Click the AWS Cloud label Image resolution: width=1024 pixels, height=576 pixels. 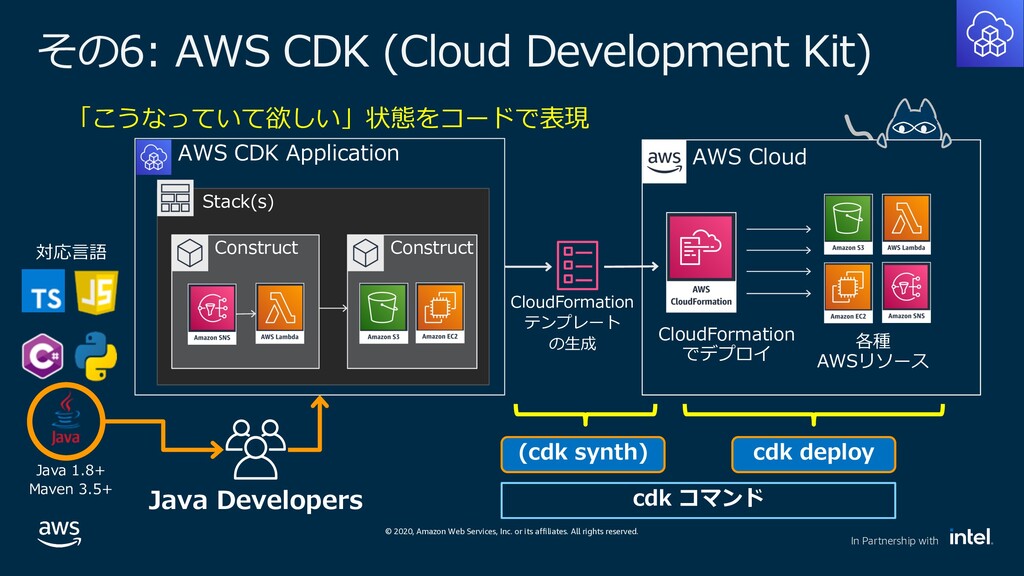749,157
